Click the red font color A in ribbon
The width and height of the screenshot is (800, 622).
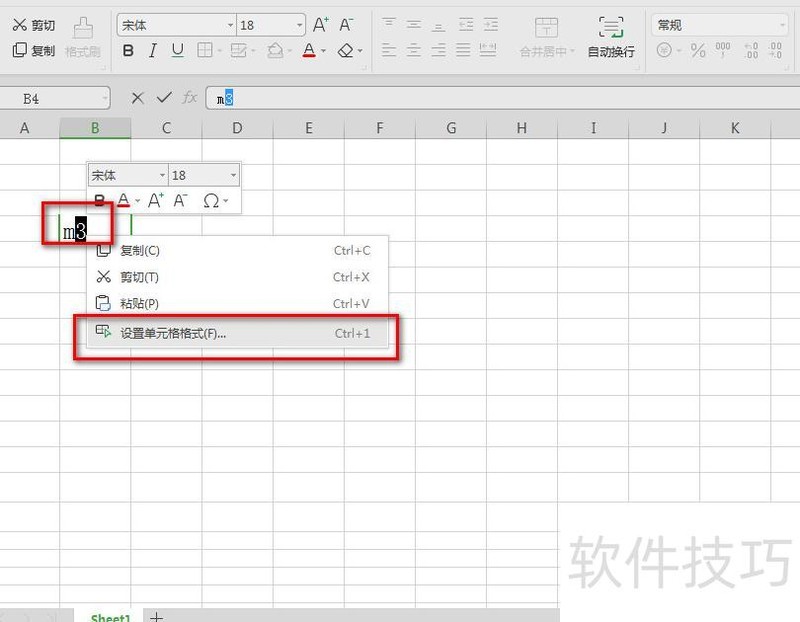pos(309,51)
